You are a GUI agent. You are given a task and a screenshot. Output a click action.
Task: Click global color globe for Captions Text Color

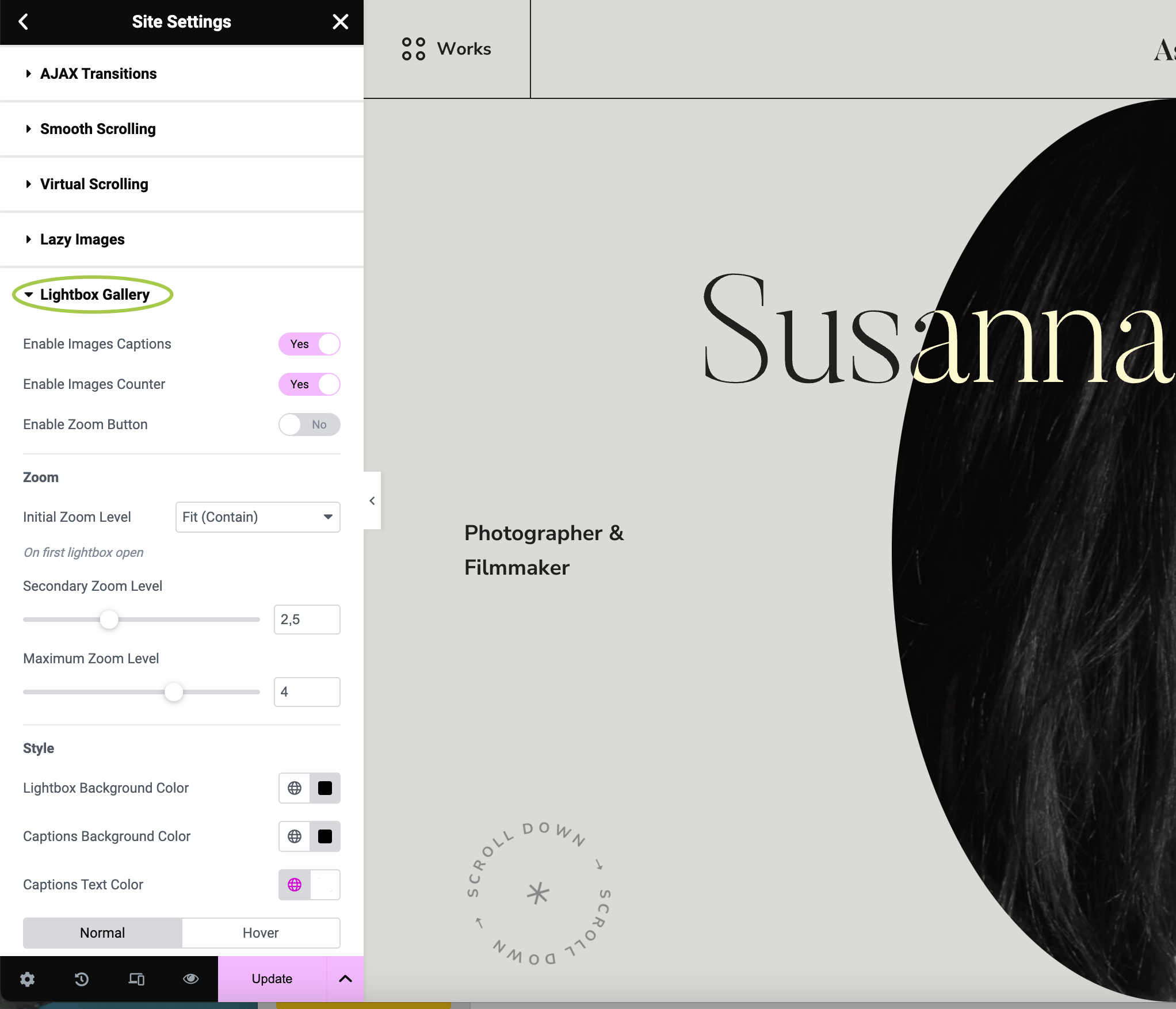click(x=295, y=885)
